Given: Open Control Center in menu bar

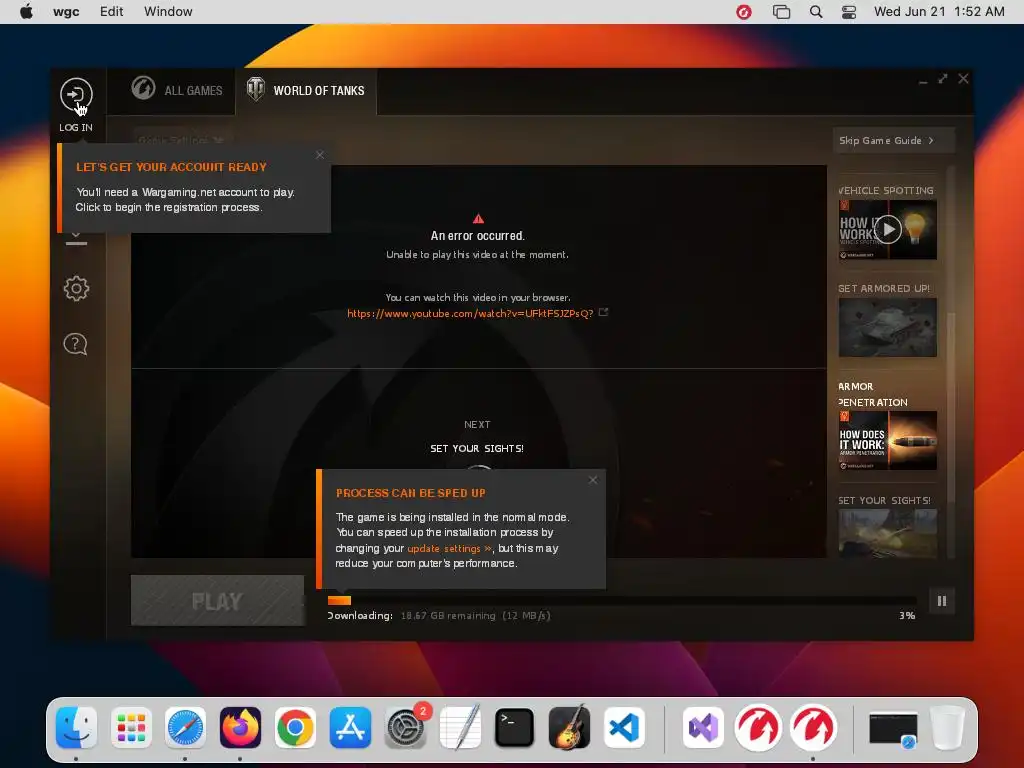Looking at the screenshot, I should pyautogui.click(x=848, y=12).
